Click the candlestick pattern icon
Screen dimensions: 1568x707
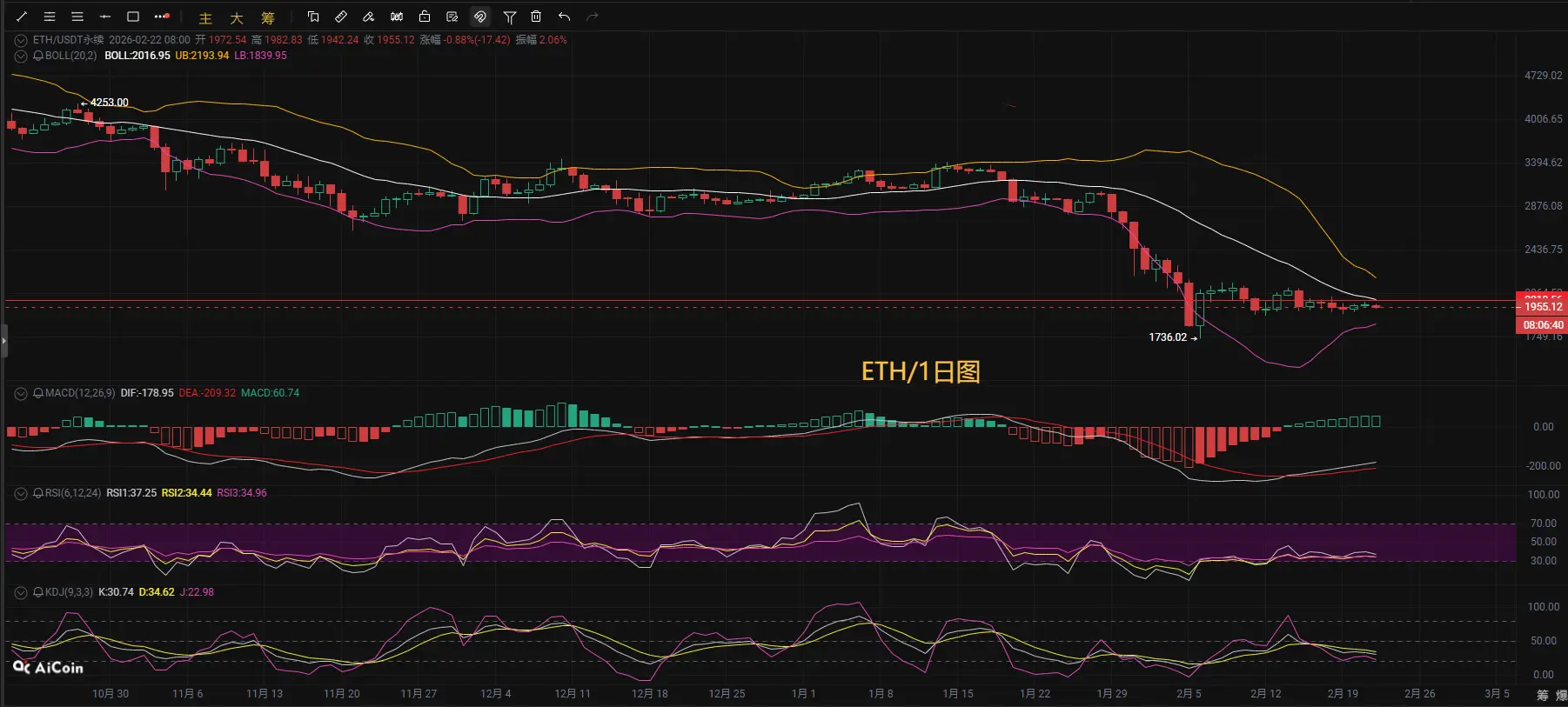click(x=397, y=17)
